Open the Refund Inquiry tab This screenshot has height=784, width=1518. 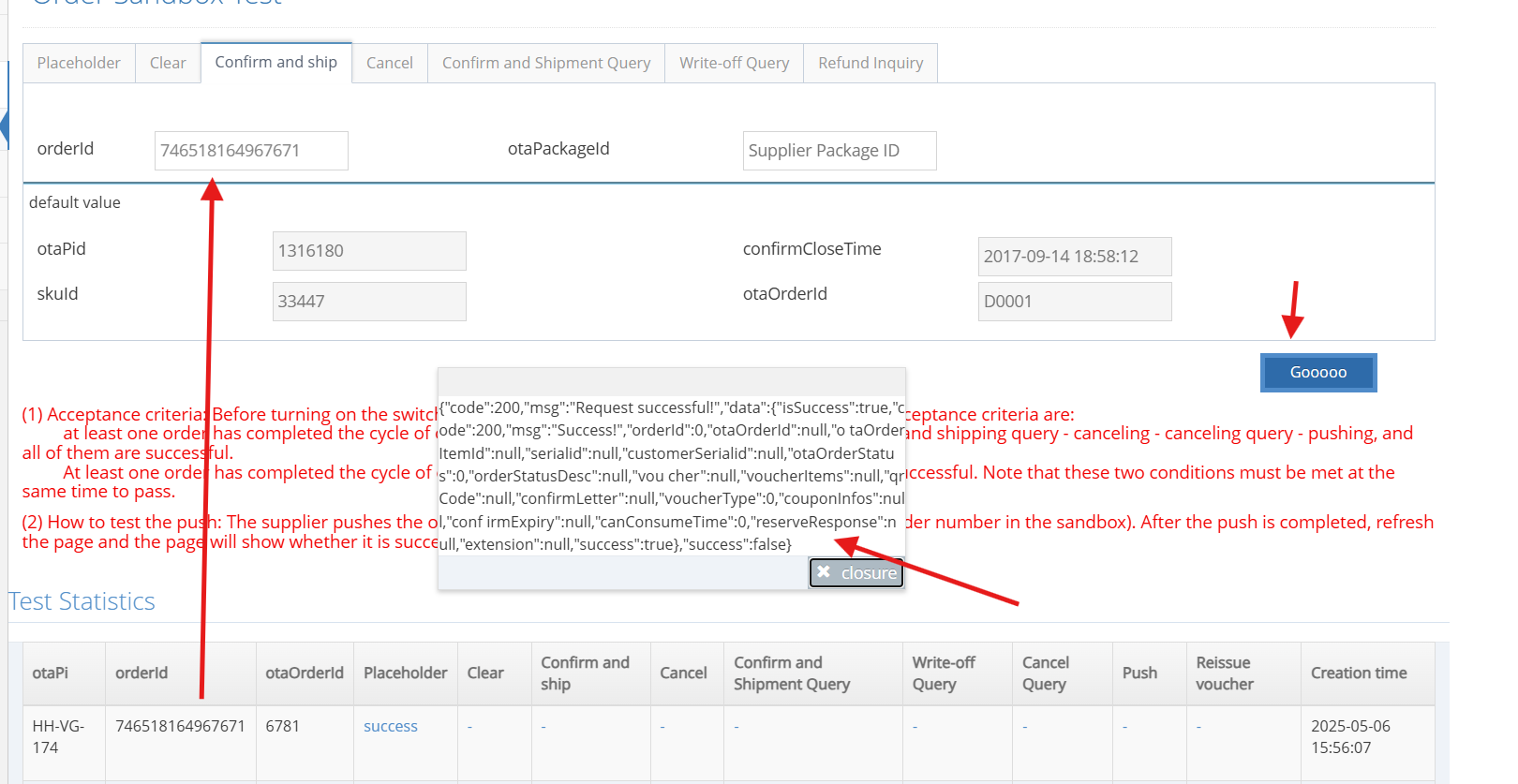pos(870,63)
